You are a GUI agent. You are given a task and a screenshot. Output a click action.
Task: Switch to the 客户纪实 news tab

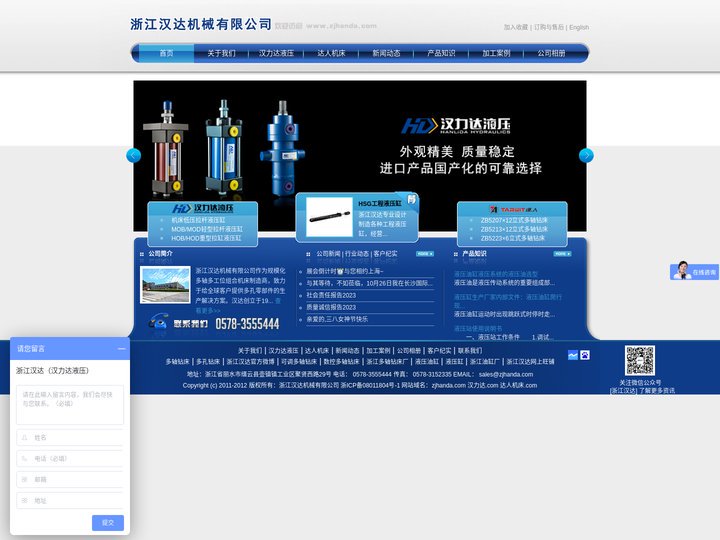[x=386, y=253]
